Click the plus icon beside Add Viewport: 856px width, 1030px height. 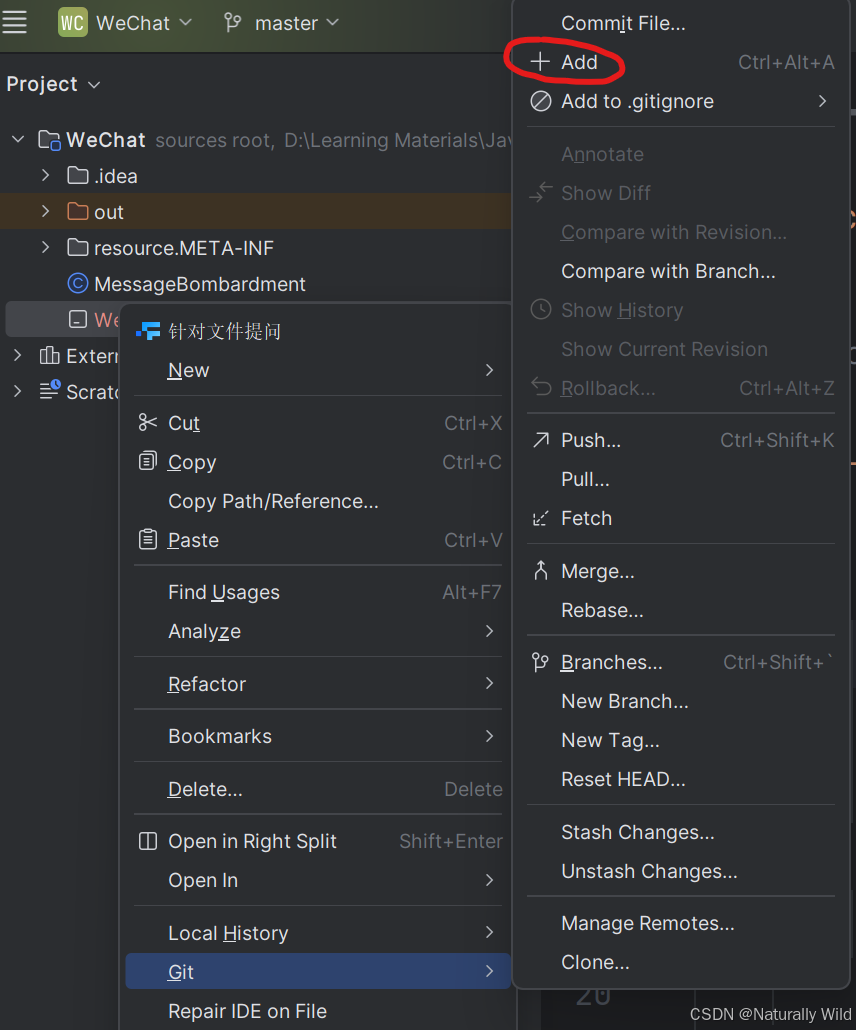click(540, 62)
